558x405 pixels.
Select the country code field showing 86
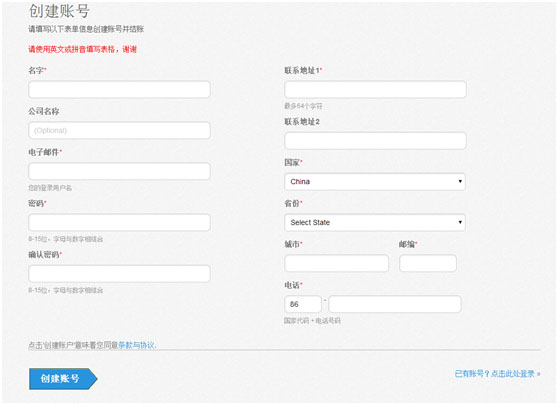coord(303,304)
